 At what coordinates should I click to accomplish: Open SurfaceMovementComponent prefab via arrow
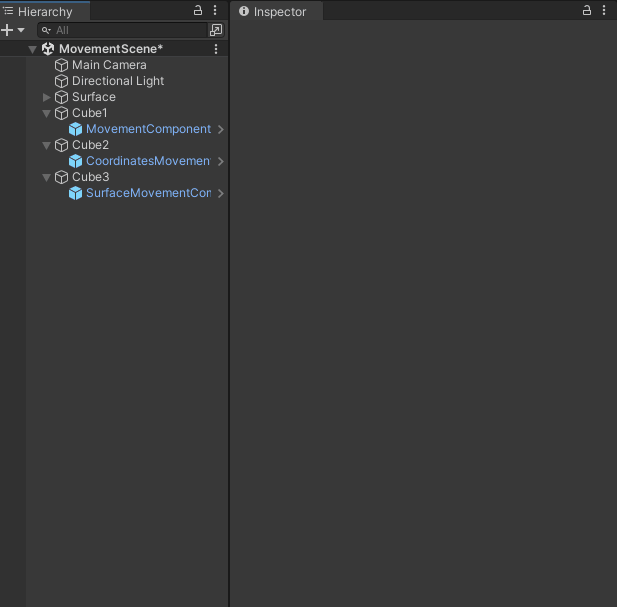click(221, 194)
